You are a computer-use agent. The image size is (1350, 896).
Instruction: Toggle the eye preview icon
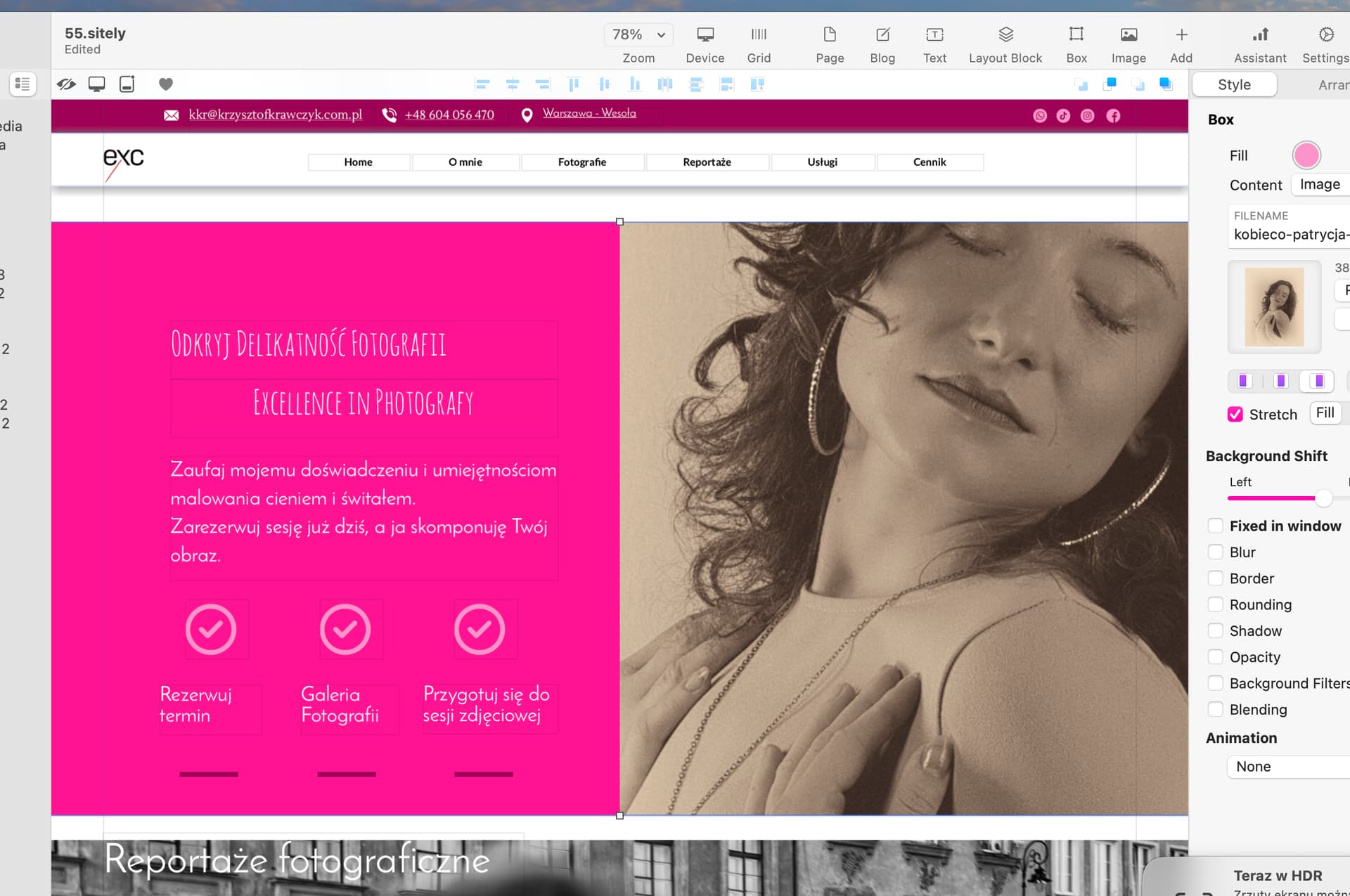pyautogui.click(x=67, y=84)
